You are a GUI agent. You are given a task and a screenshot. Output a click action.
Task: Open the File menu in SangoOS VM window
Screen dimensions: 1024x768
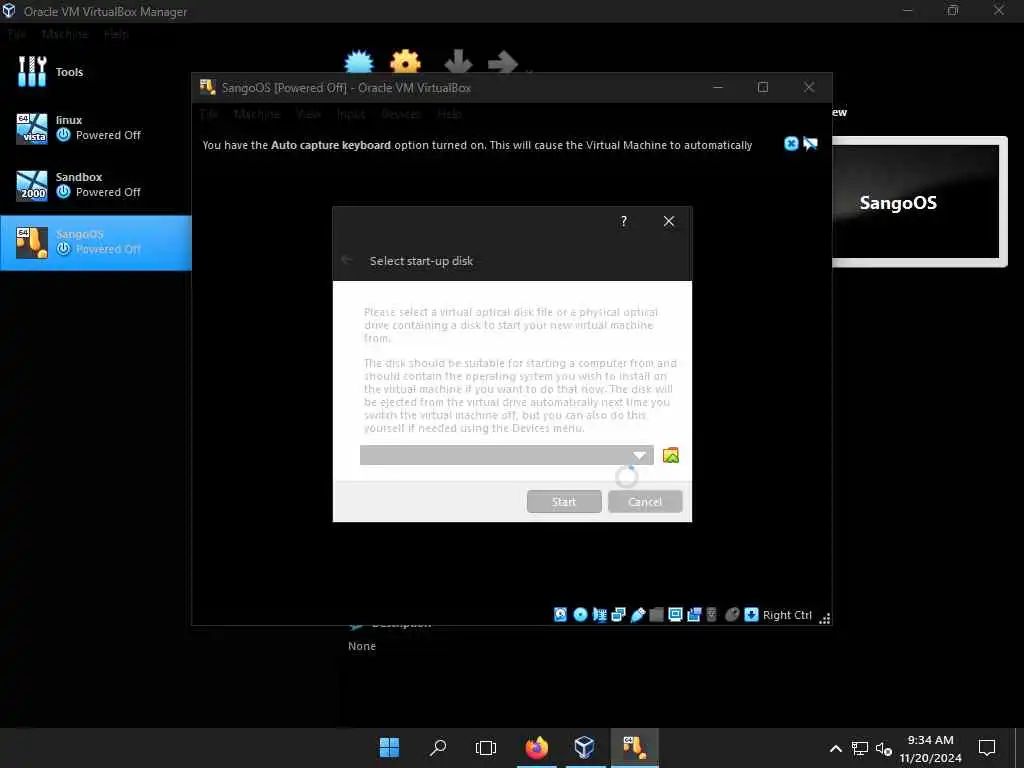click(208, 114)
